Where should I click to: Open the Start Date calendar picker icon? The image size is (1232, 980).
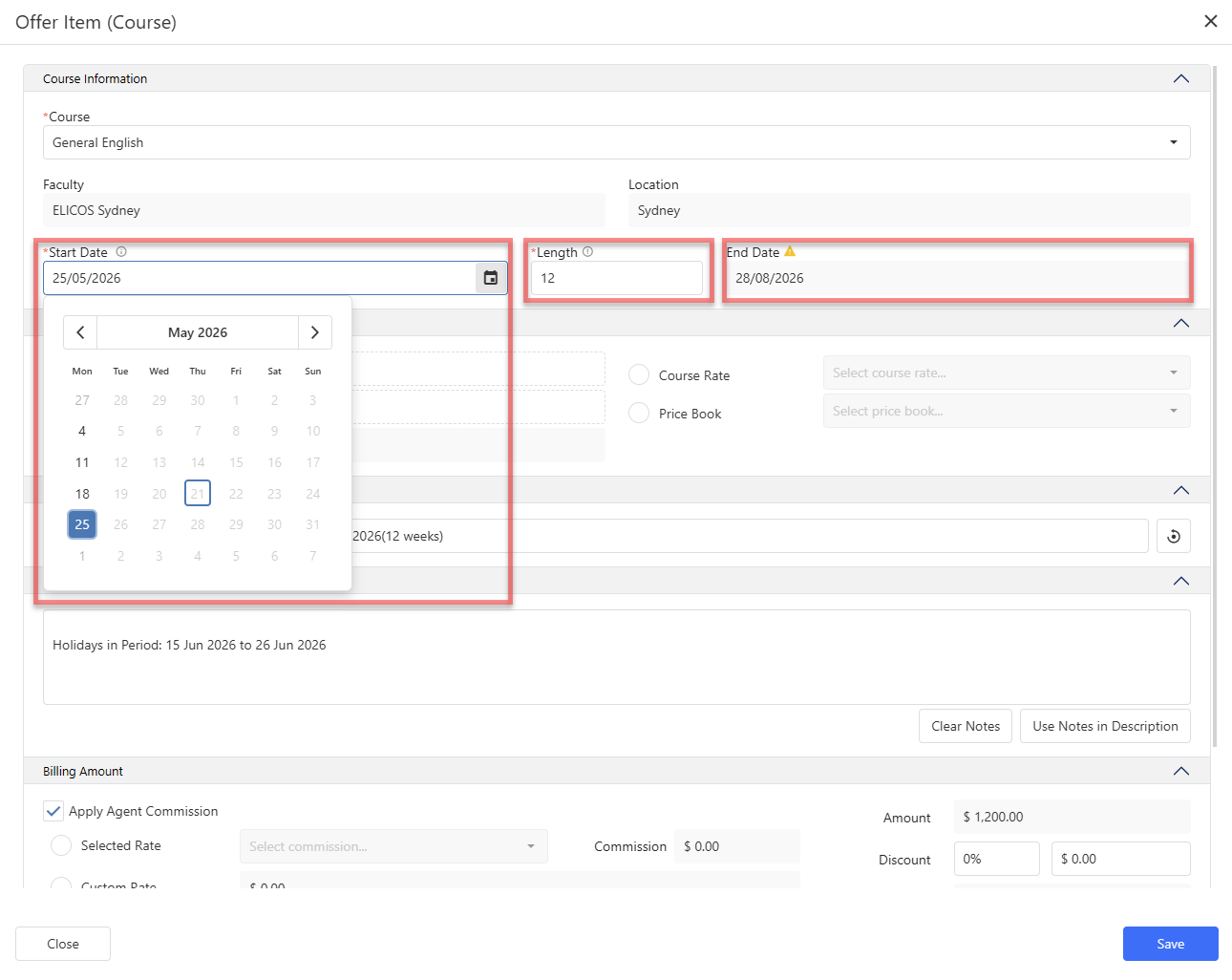pos(491,278)
